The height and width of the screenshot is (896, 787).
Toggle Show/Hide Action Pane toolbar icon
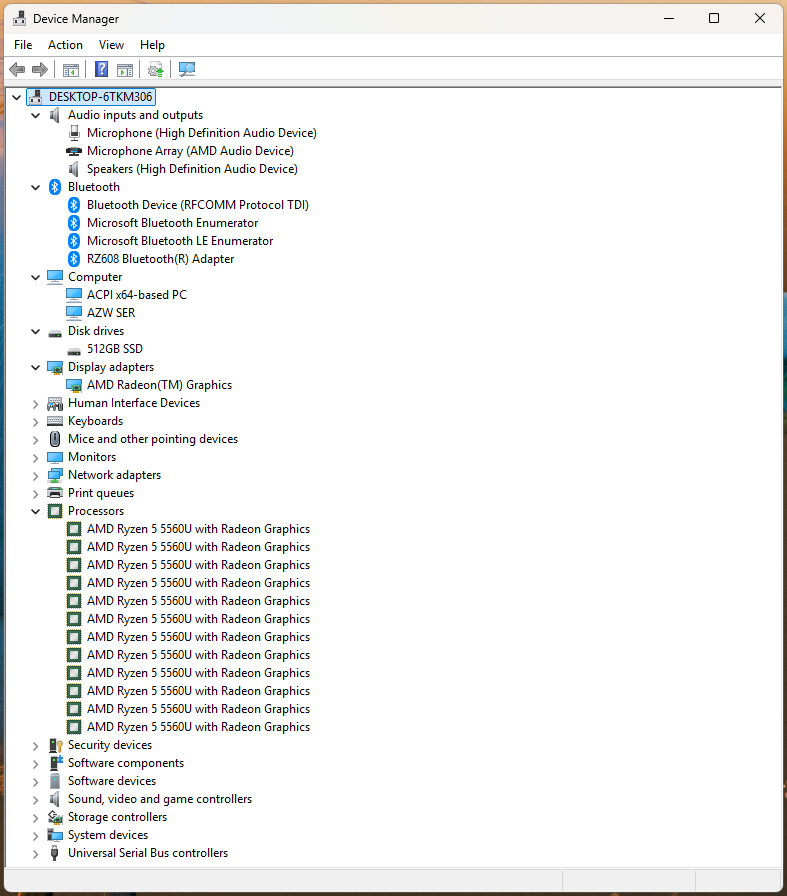(x=125, y=70)
